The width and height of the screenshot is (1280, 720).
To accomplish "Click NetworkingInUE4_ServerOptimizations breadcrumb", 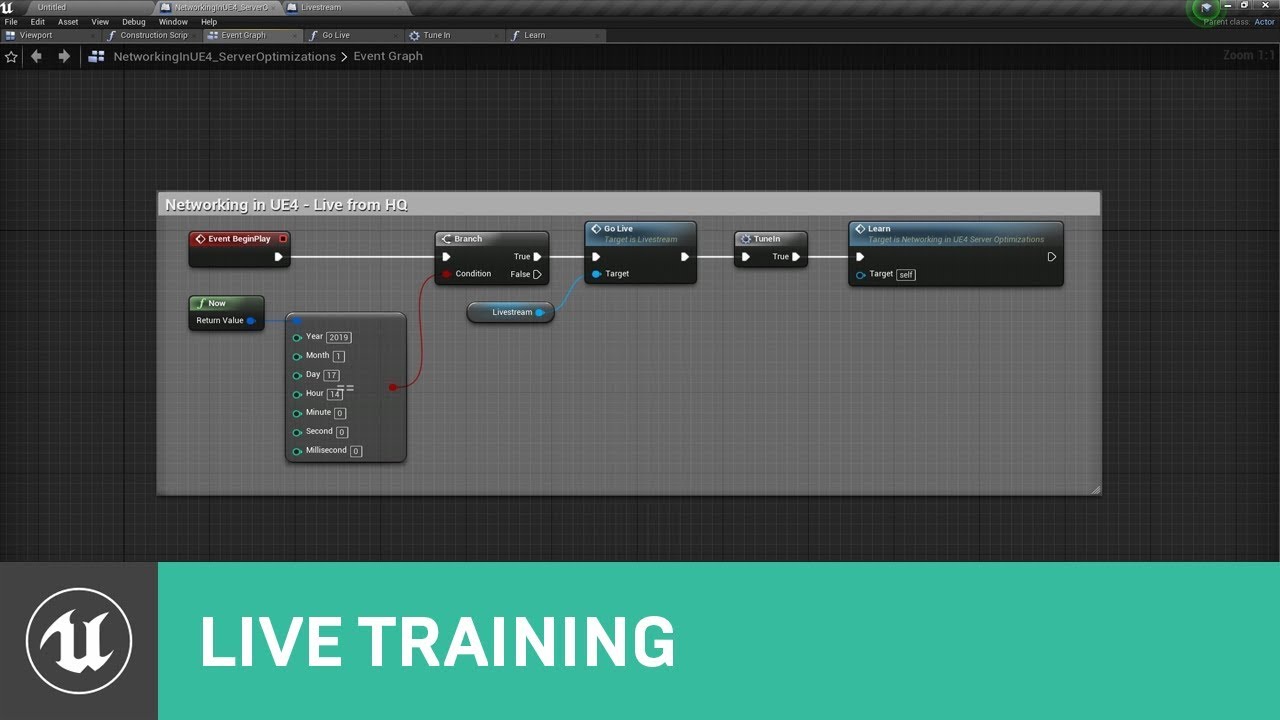I will pyautogui.click(x=224, y=57).
